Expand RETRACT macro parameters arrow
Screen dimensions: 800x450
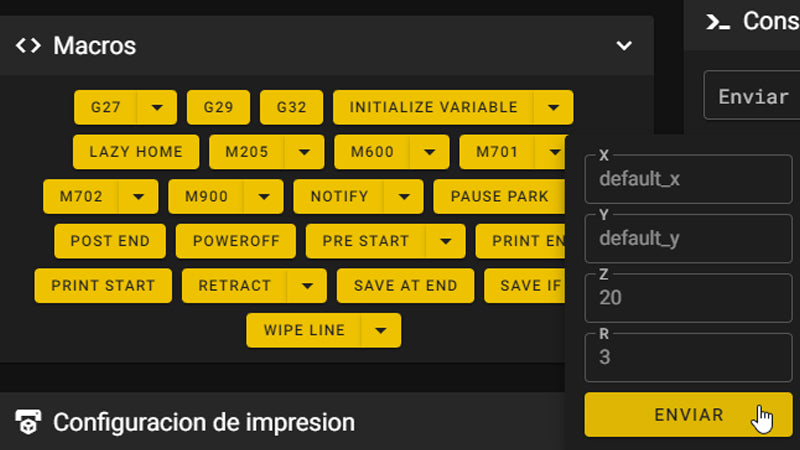point(306,285)
